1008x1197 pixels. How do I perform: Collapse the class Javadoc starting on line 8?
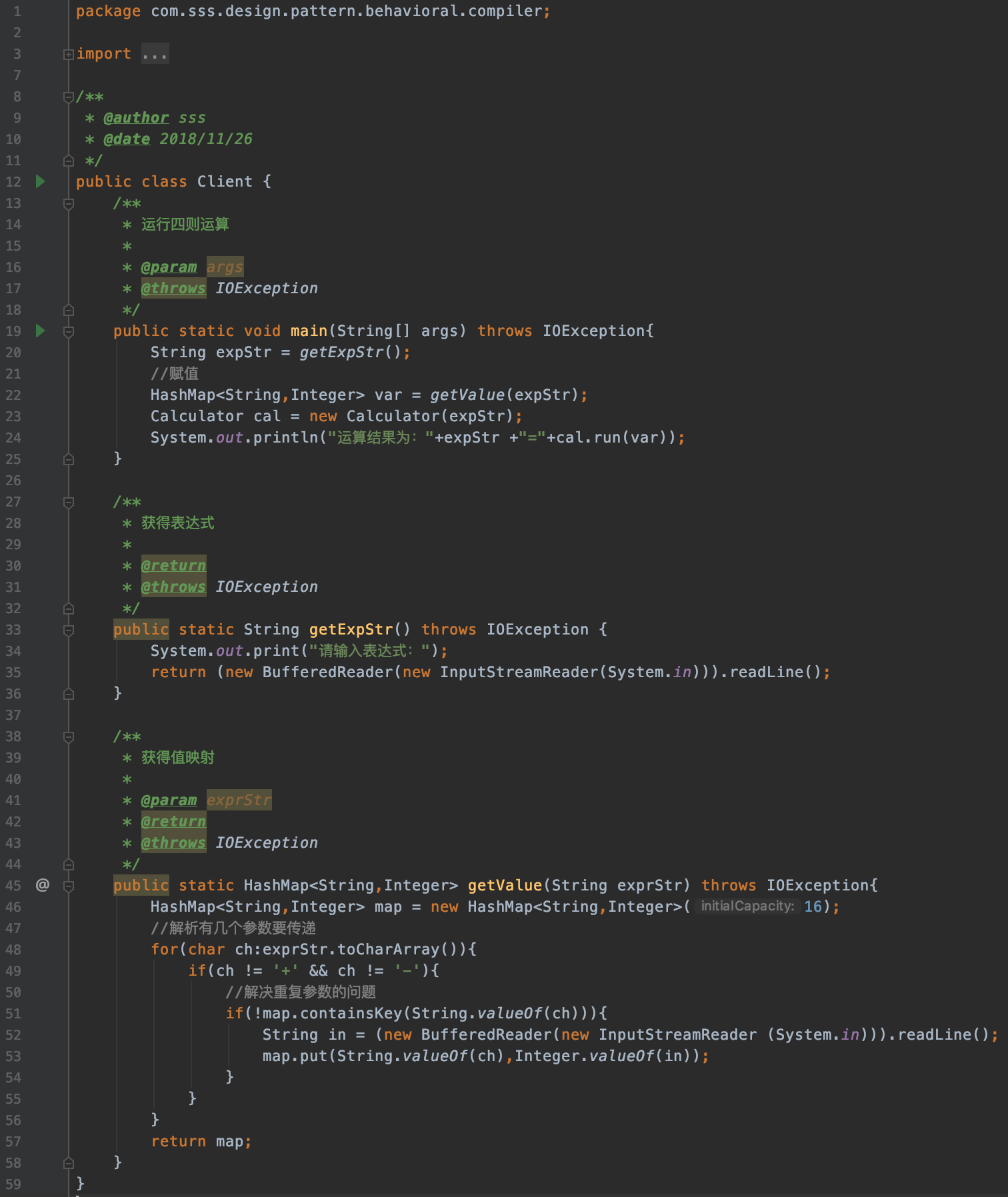68,97
